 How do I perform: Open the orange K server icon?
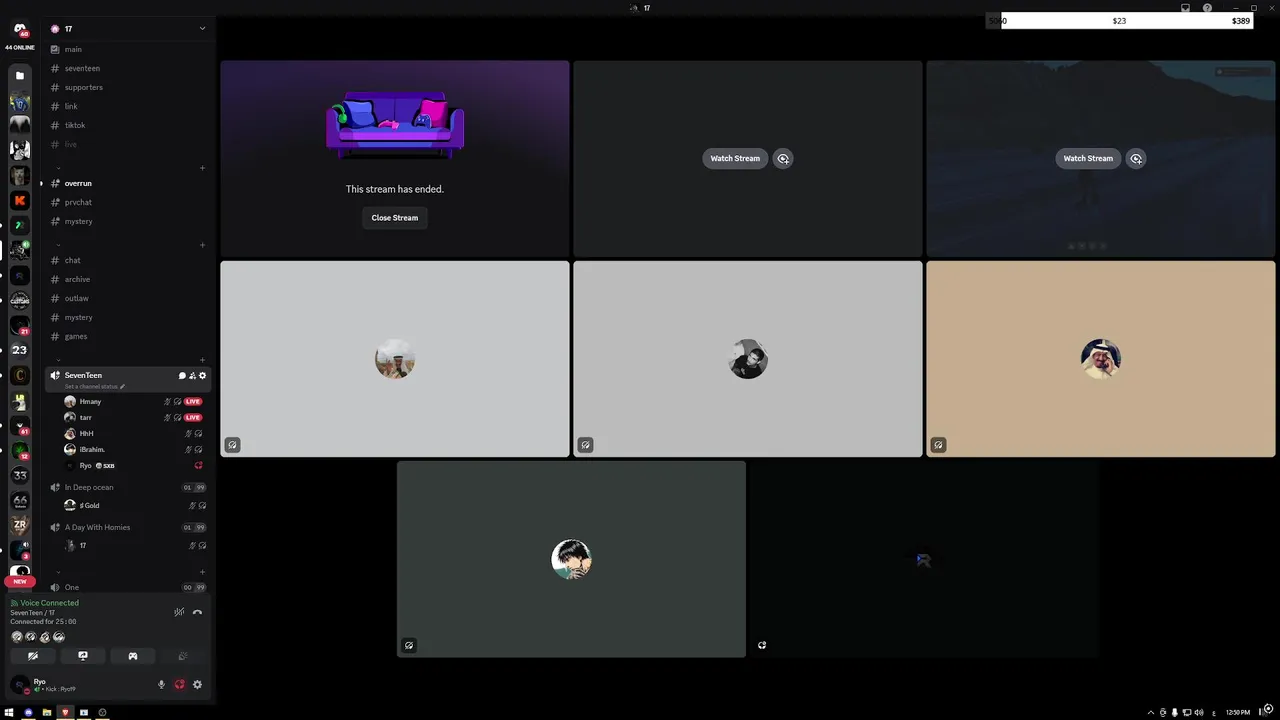(19, 200)
